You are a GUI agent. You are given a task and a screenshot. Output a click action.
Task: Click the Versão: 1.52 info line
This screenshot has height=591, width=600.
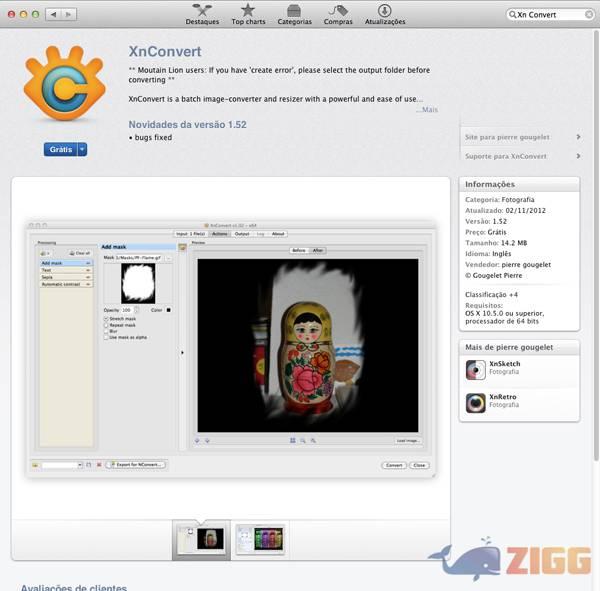tap(486, 221)
